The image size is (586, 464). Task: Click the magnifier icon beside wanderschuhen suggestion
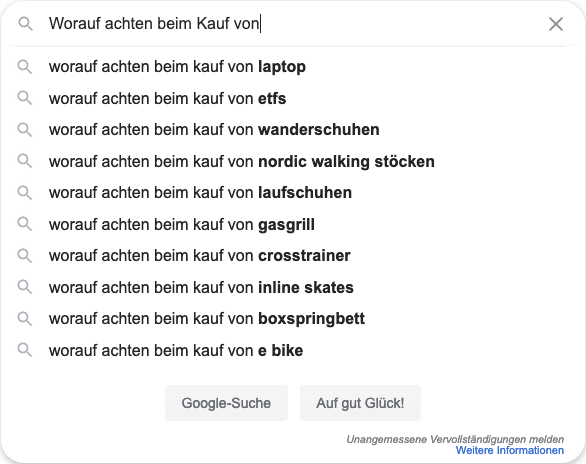tap(25, 130)
